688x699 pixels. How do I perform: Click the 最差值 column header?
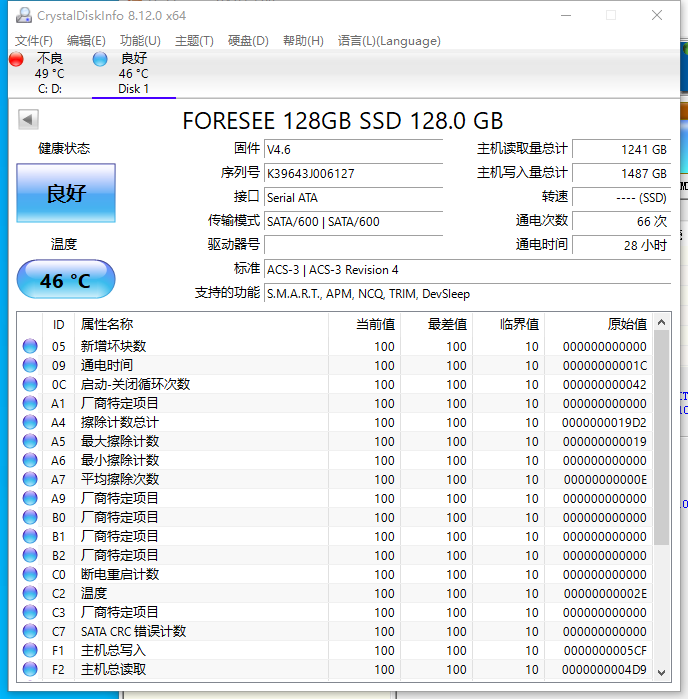pyautogui.click(x=437, y=324)
